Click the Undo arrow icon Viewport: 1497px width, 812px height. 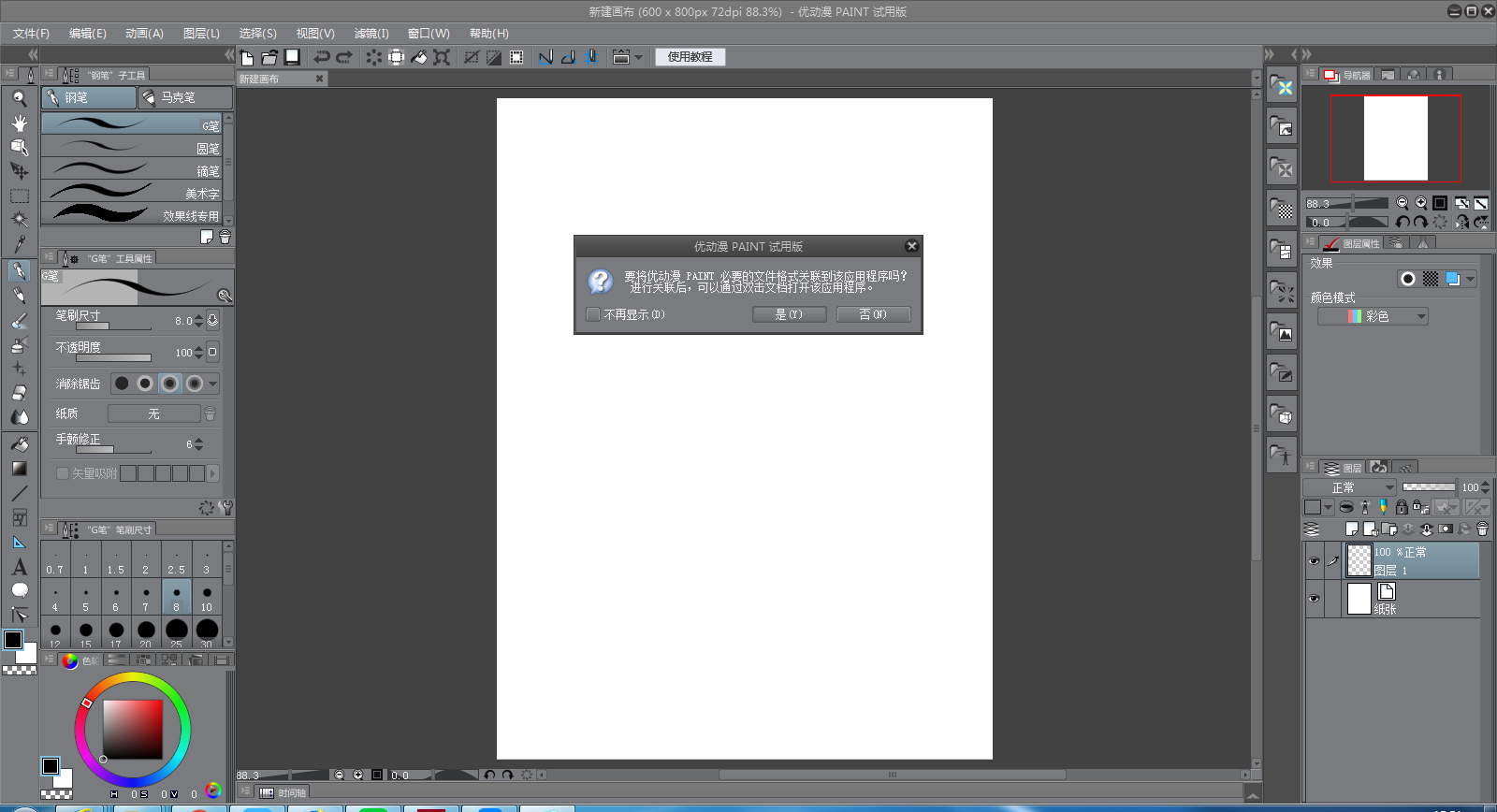[322, 57]
